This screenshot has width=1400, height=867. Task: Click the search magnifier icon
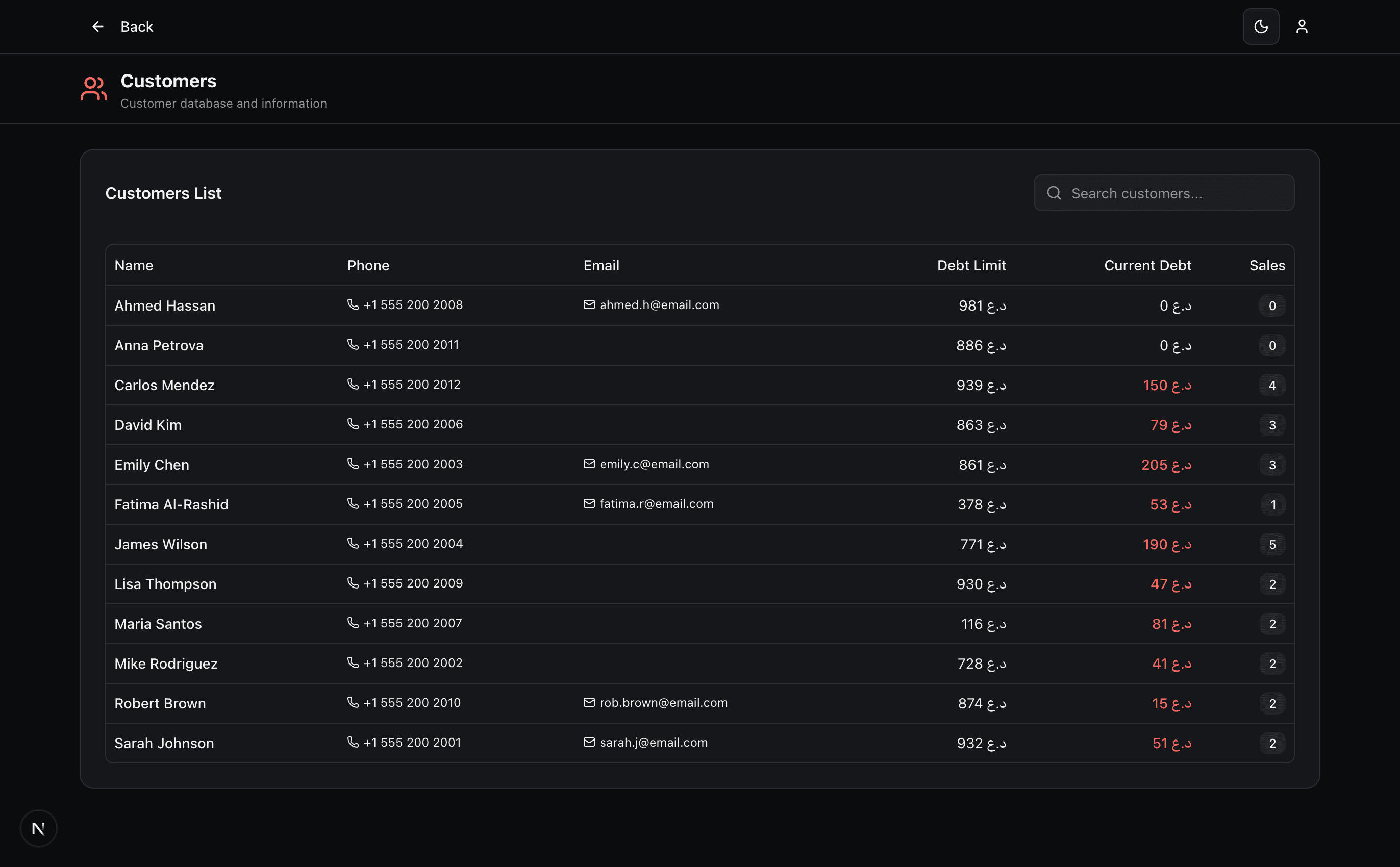click(1054, 193)
